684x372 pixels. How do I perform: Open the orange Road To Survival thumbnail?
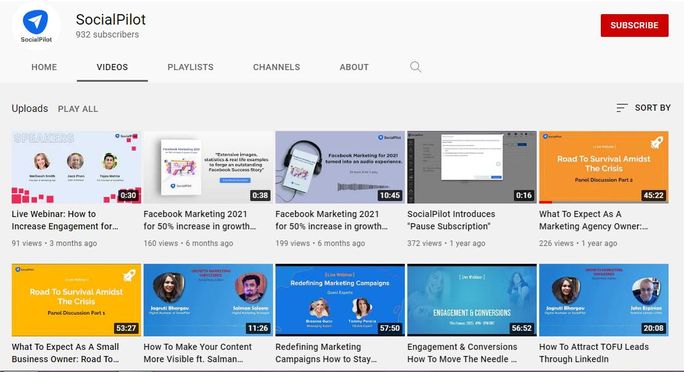click(x=604, y=167)
